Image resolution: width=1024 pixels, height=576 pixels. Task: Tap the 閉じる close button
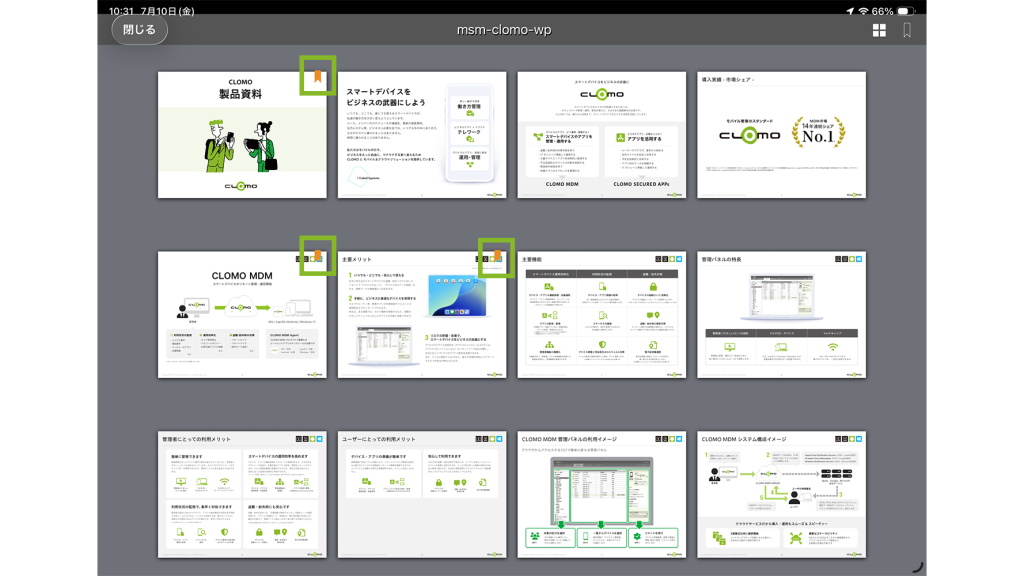(139, 30)
